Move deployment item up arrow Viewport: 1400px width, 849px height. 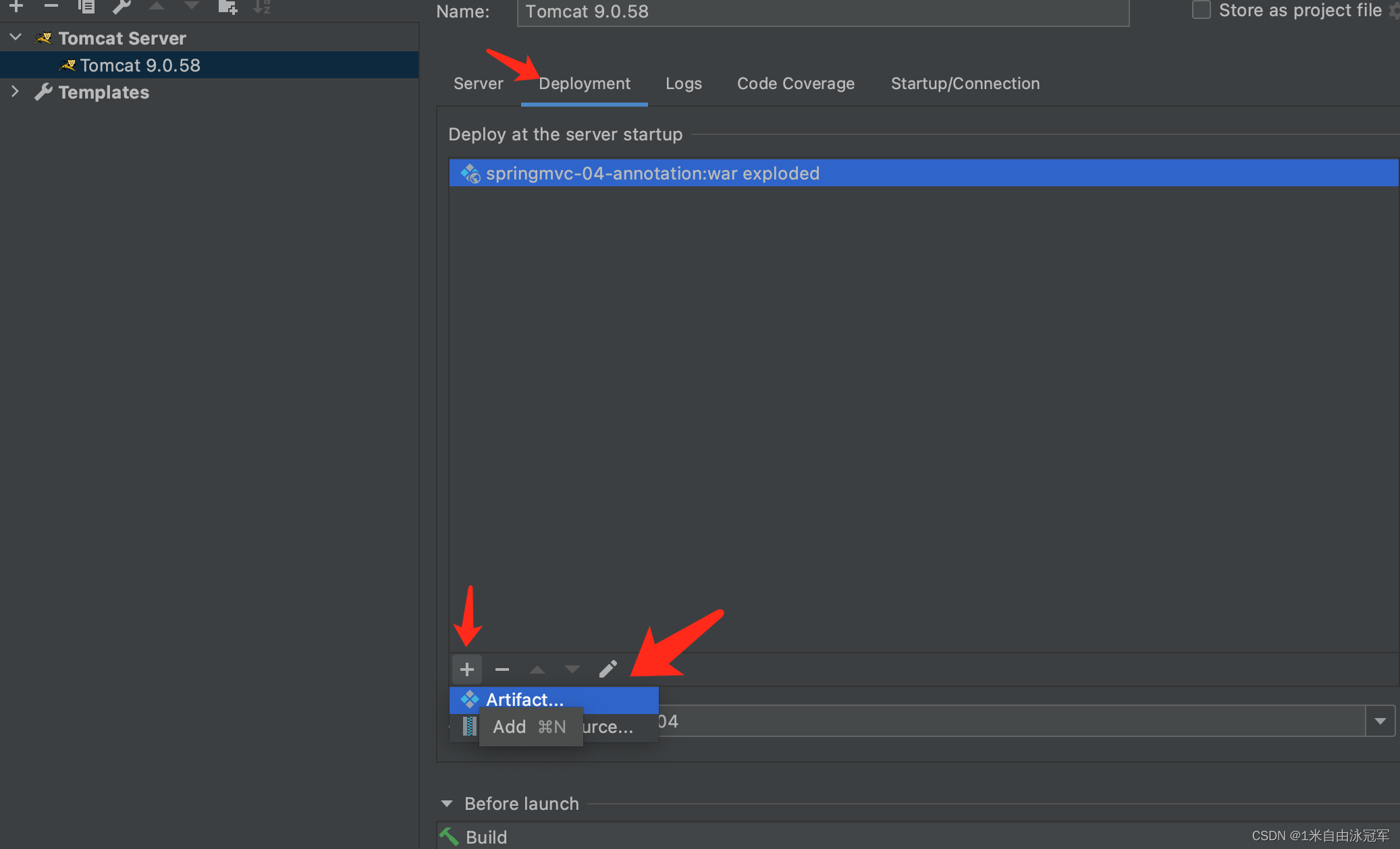pyautogui.click(x=537, y=669)
